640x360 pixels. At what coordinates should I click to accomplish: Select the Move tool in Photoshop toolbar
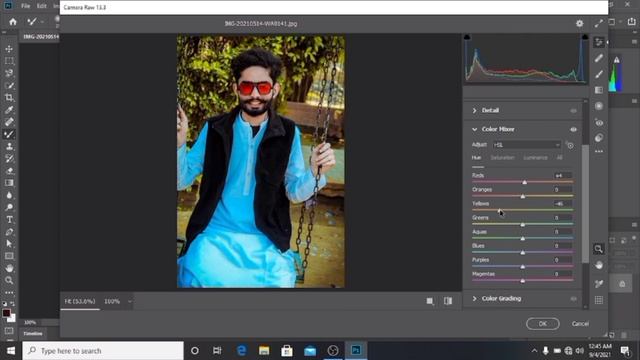coord(9,49)
